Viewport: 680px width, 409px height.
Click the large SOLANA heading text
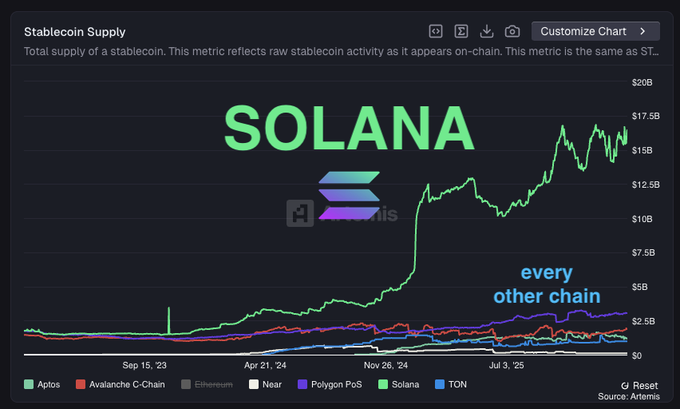pos(348,127)
